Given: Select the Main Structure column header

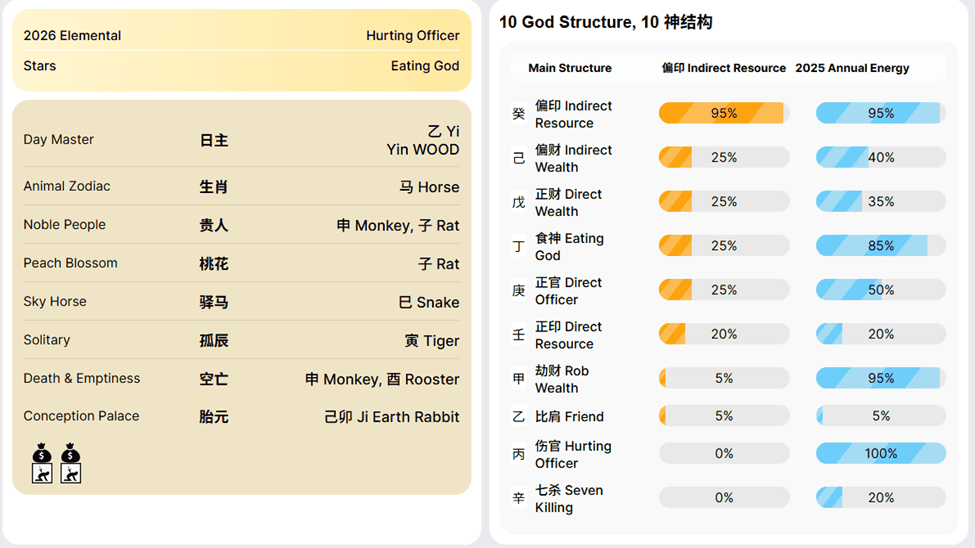Looking at the screenshot, I should (570, 68).
